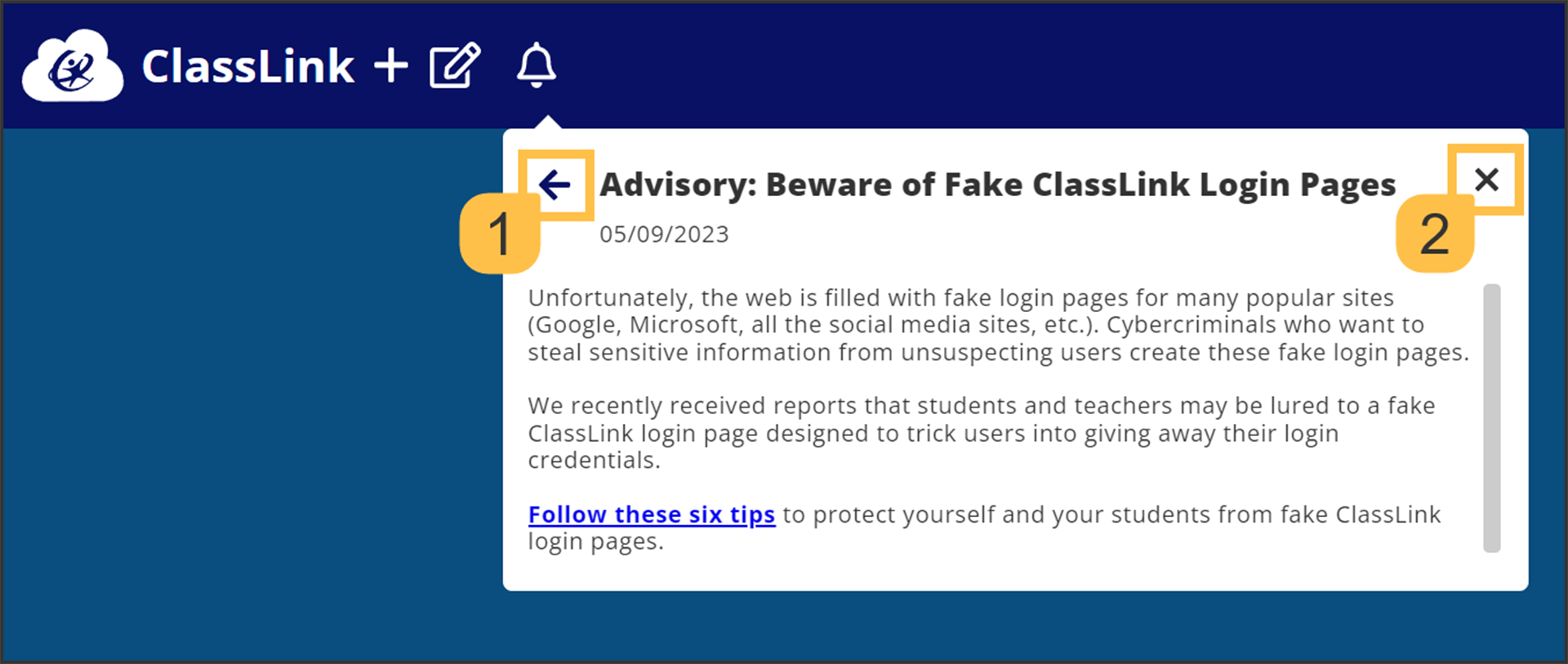This screenshot has height=664, width=1568.
Task: Click the empty blue area left of panel
Action: coord(245,392)
